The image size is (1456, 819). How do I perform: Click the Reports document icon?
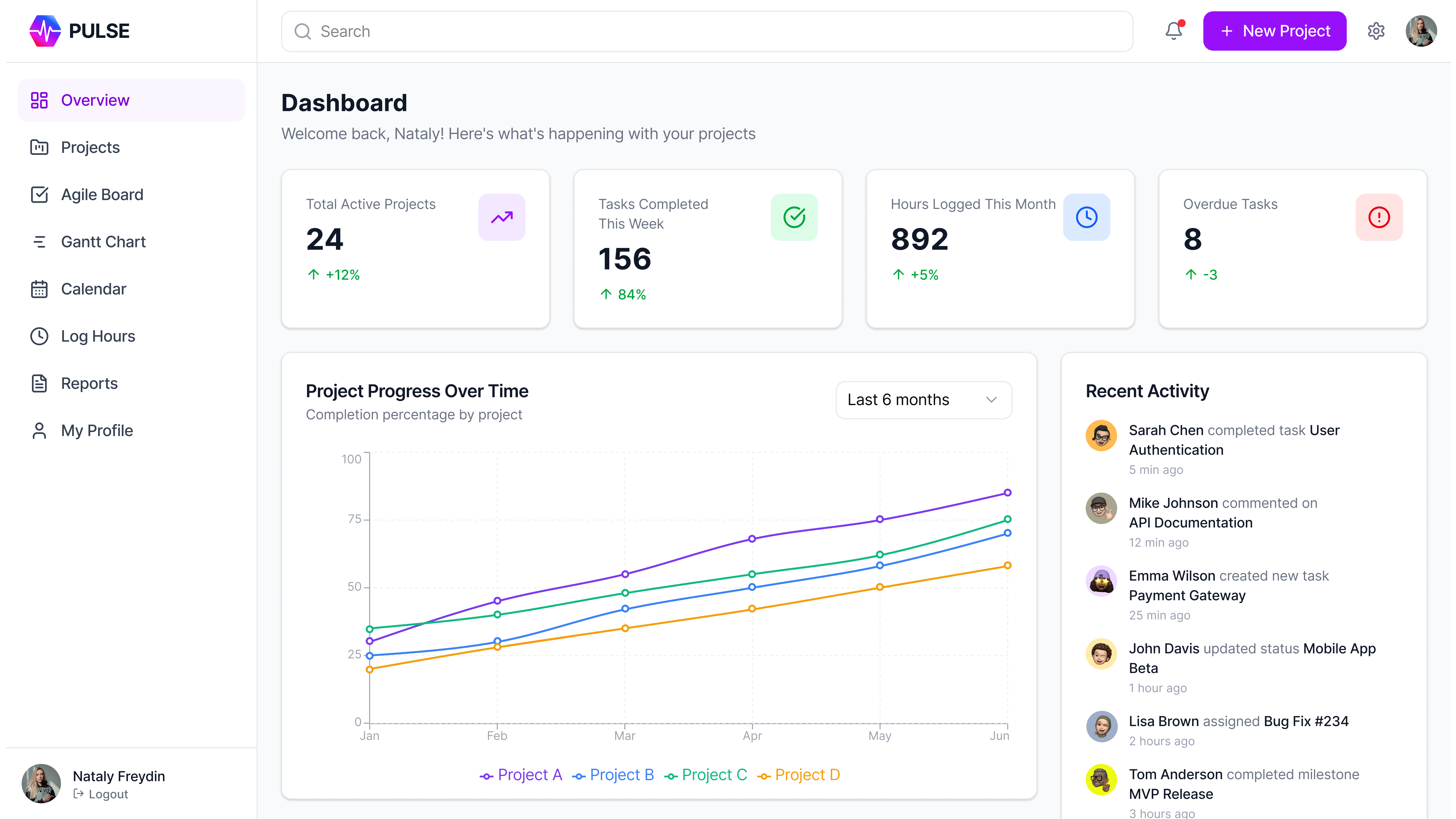click(39, 383)
